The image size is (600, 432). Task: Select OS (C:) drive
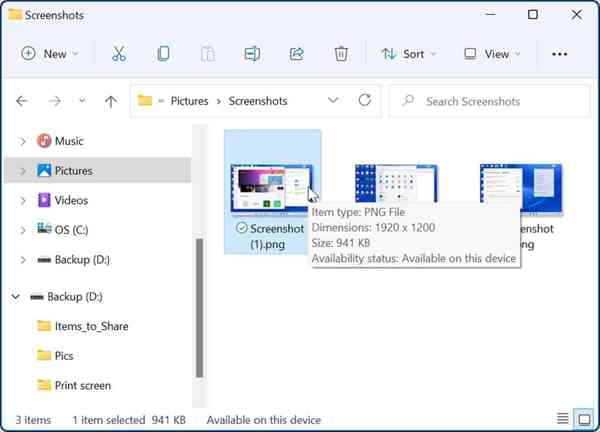point(71,230)
